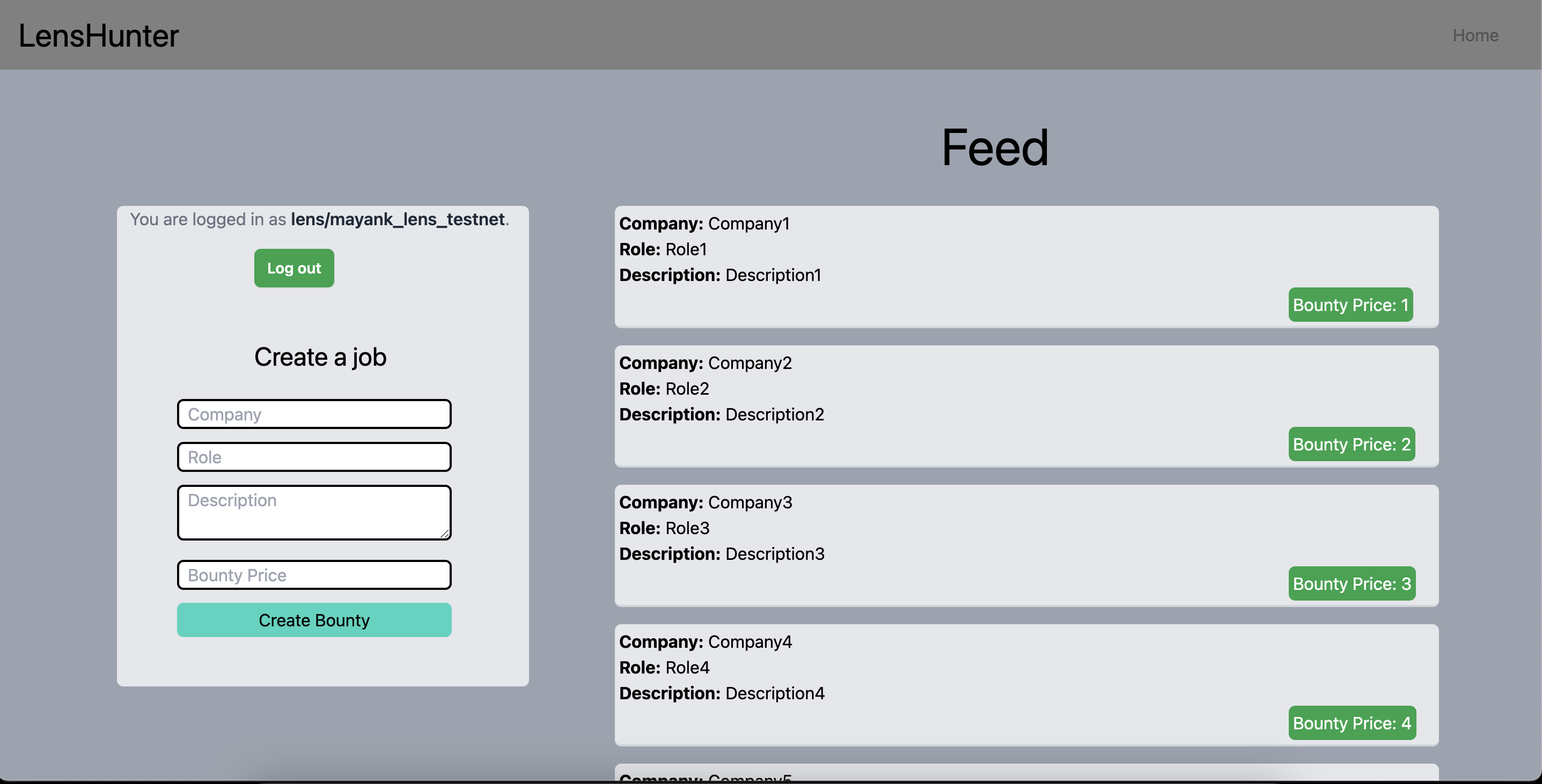Focus the Role input field
The image size is (1542, 784).
tap(314, 457)
